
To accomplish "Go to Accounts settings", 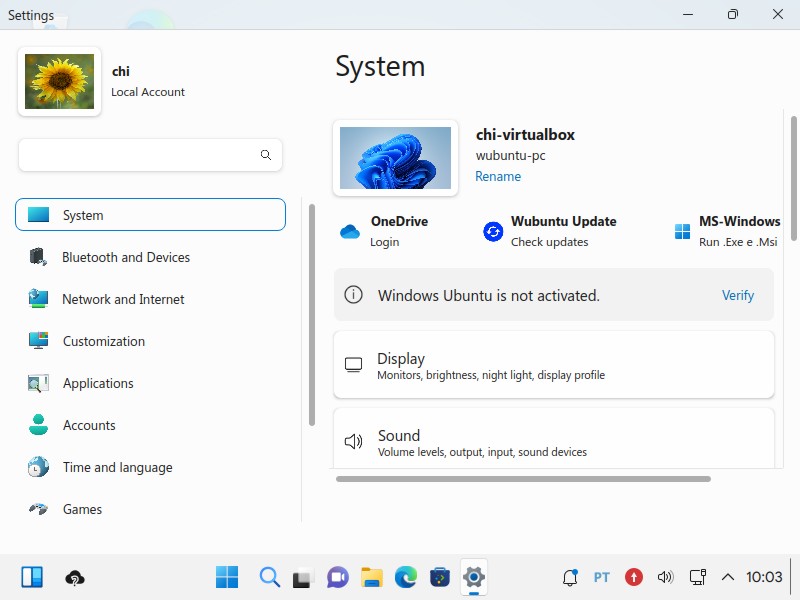I will pos(89,425).
